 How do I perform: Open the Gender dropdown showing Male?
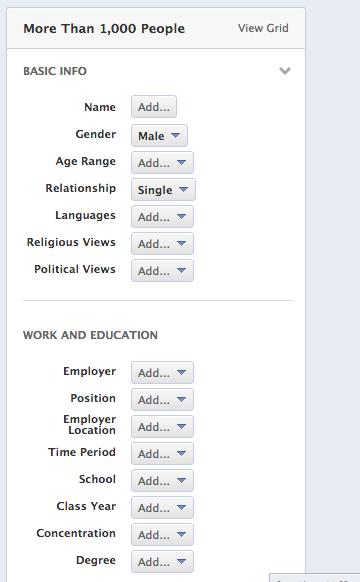159,135
